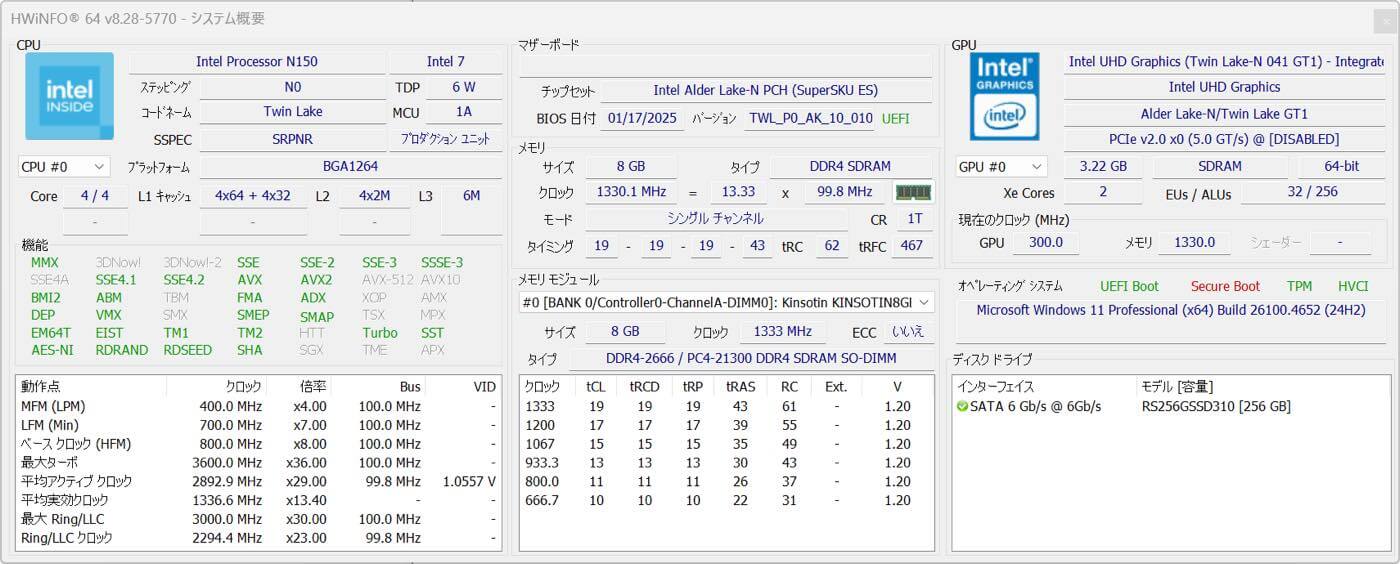This screenshot has height=564, width=1400.
Task: Select the いいえ ECC field
Action: [x=908, y=332]
